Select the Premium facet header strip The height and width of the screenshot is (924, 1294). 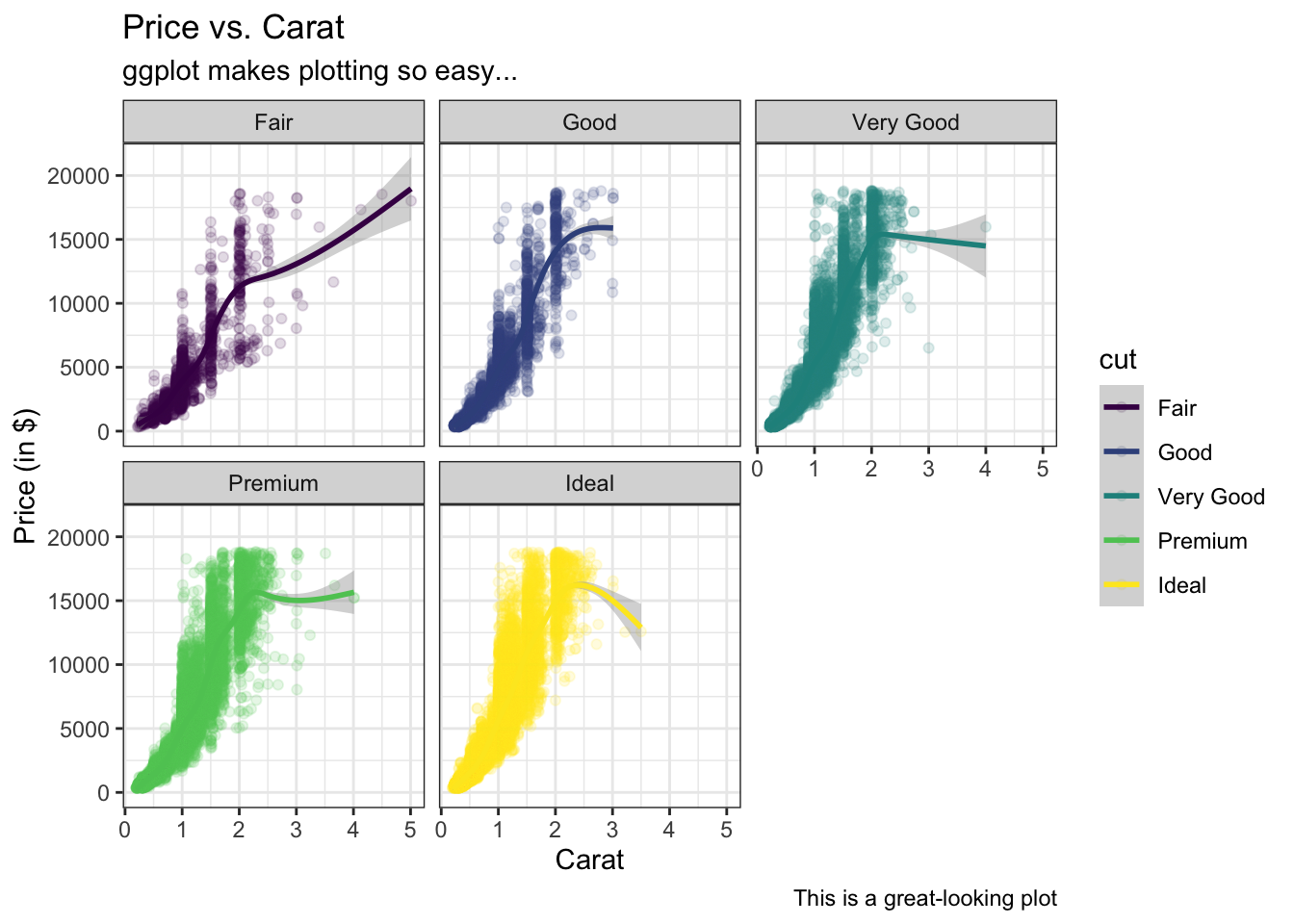pos(273,483)
